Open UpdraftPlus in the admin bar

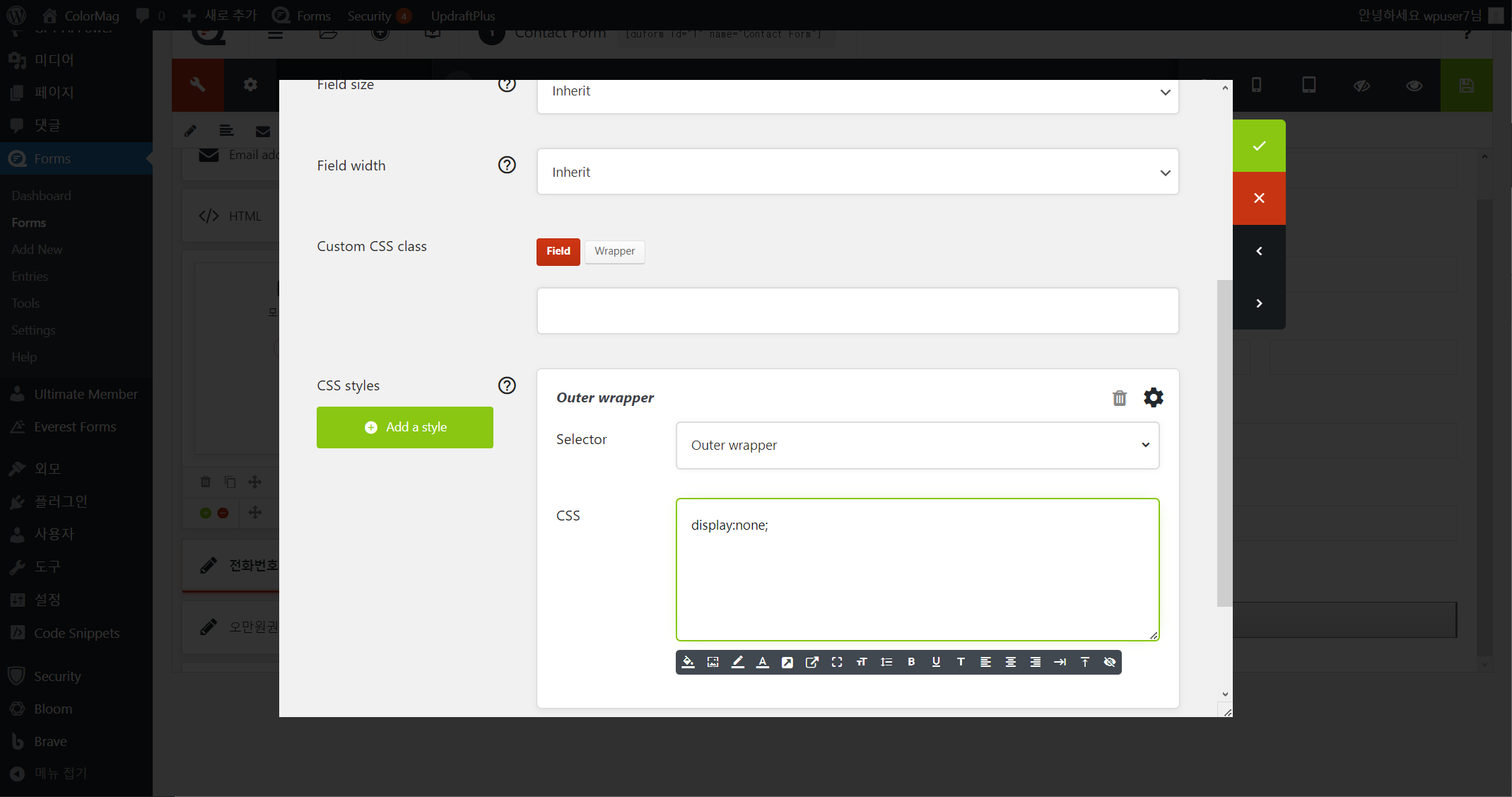pos(462,16)
